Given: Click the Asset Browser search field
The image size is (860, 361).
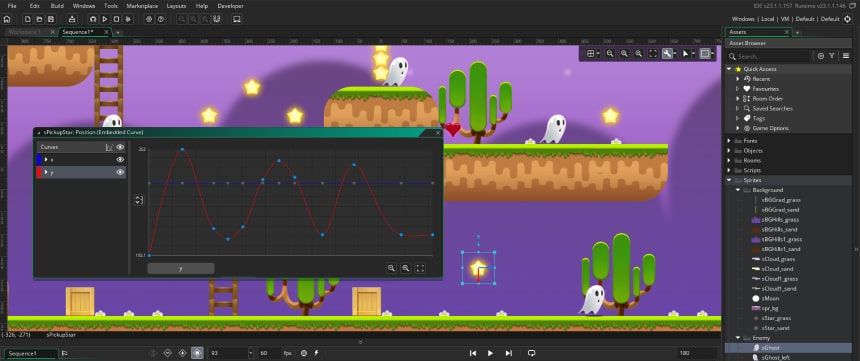Looking at the screenshot, I should pos(770,56).
